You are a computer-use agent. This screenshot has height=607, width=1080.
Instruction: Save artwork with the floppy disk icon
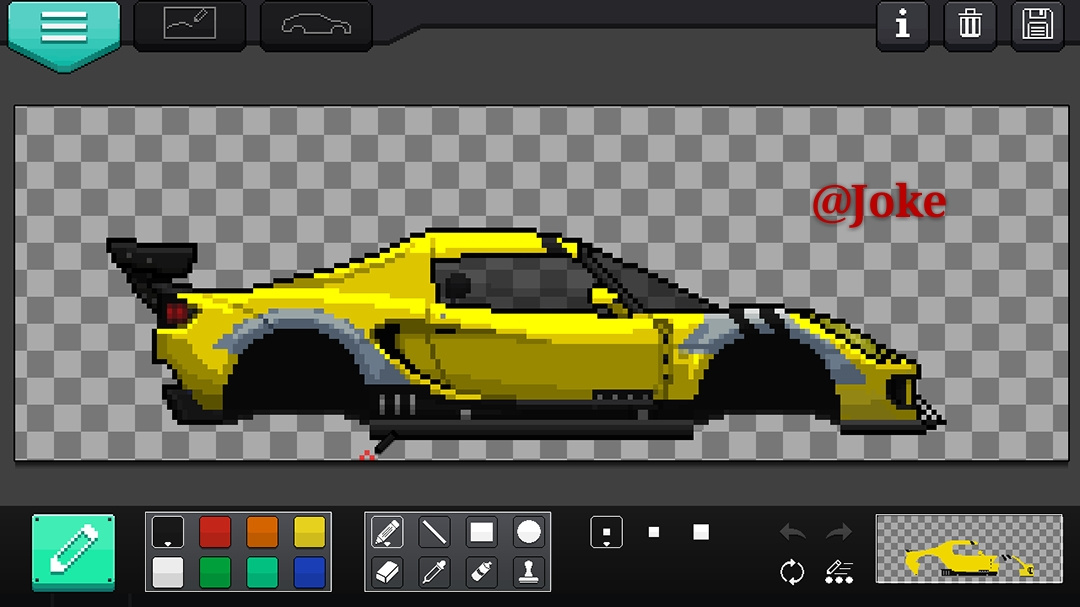point(1037,25)
